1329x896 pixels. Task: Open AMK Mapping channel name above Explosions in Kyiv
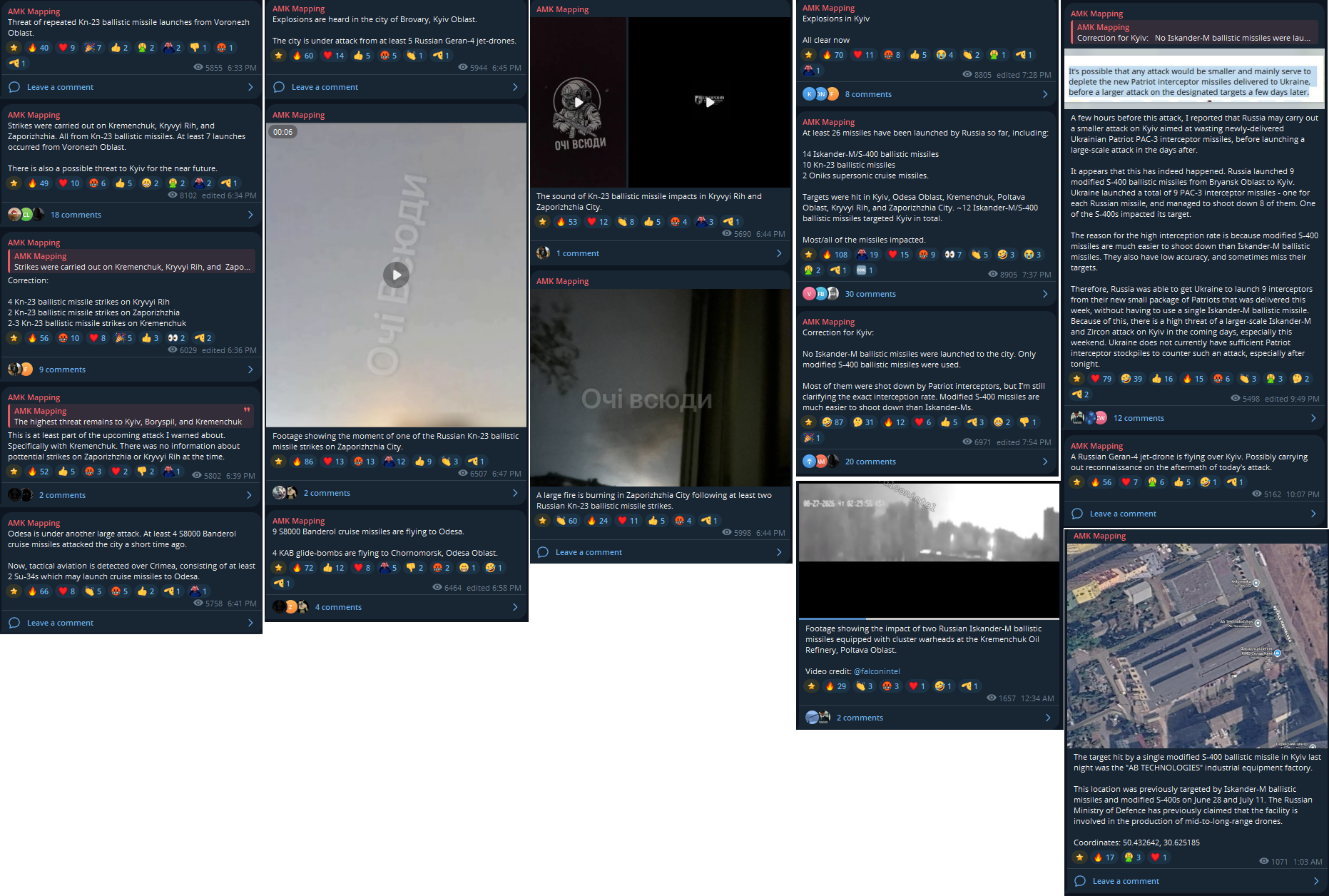click(x=828, y=8)
